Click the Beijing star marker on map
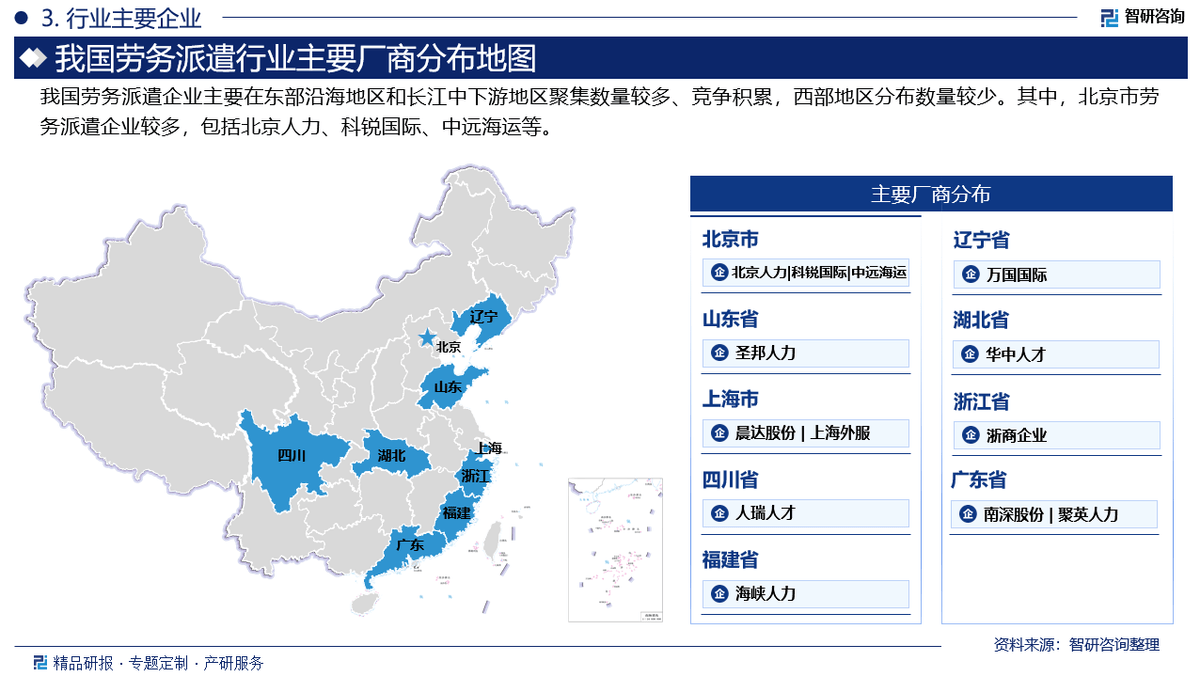This screenshot has height=674, width=1200. tap(427, 338)
